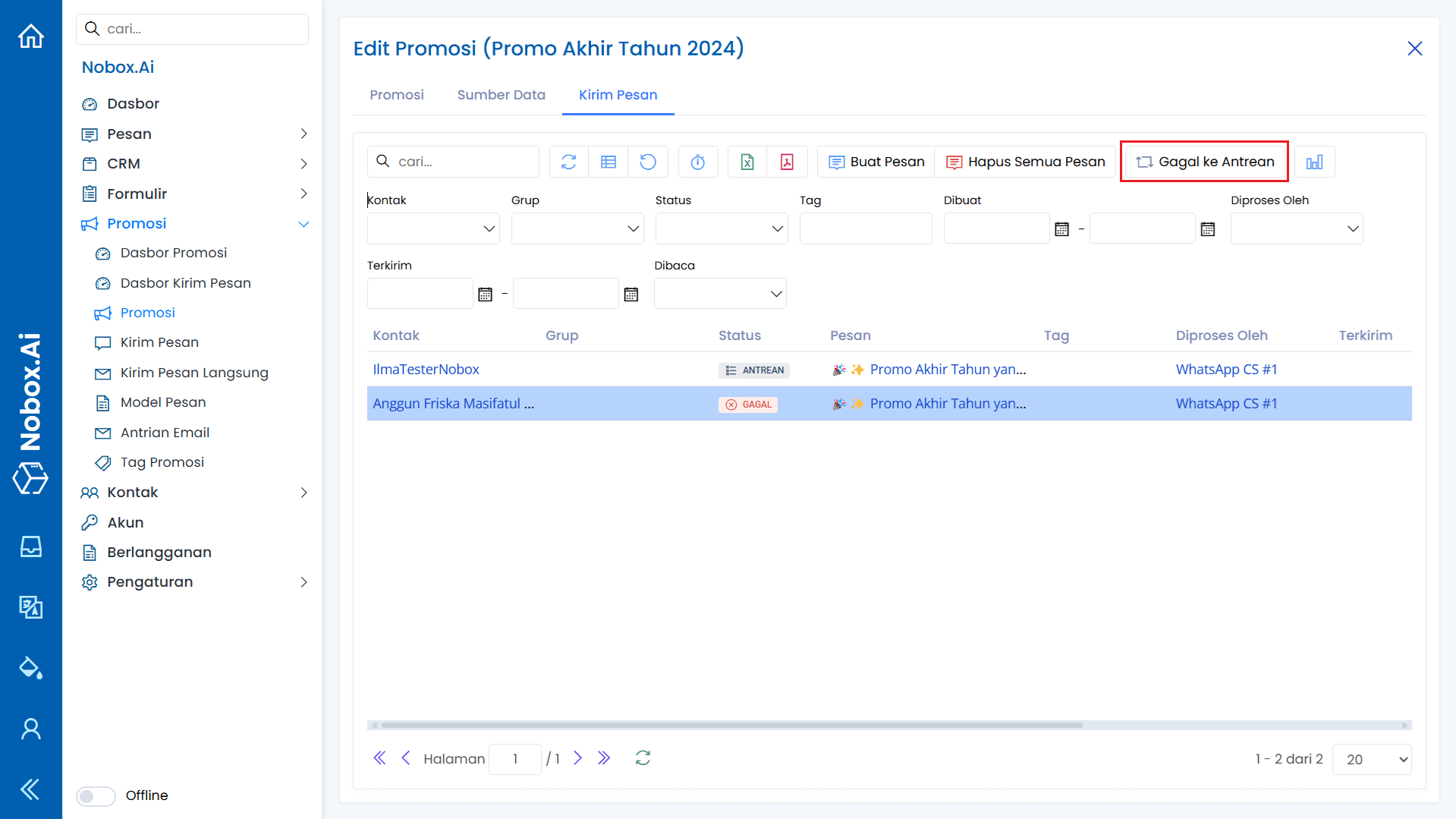This screenshot has width=1456, height=819.
Task: Click the PDF export icon
Action: (x=787, y=162)
